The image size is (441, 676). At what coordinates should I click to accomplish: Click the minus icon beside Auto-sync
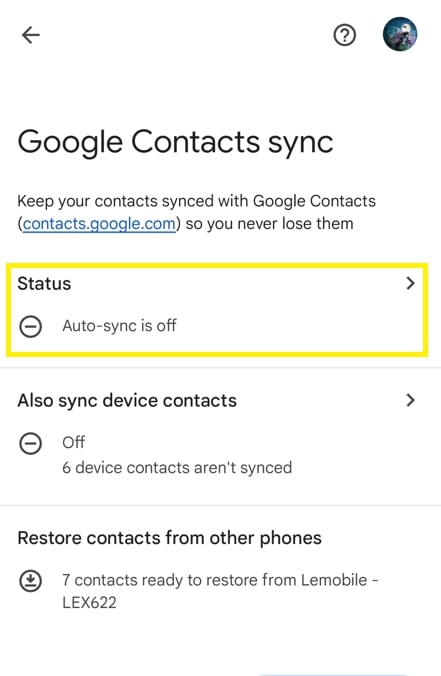31,326
